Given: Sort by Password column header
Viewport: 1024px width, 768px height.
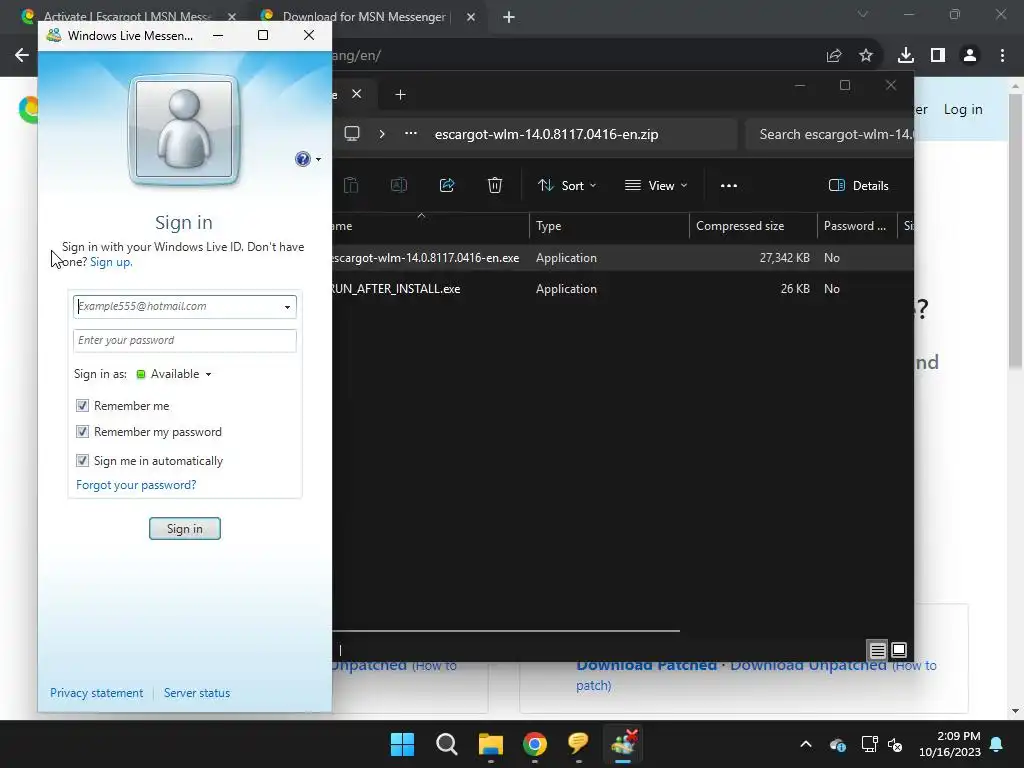Looking at the screenshot, I should 857,226.
